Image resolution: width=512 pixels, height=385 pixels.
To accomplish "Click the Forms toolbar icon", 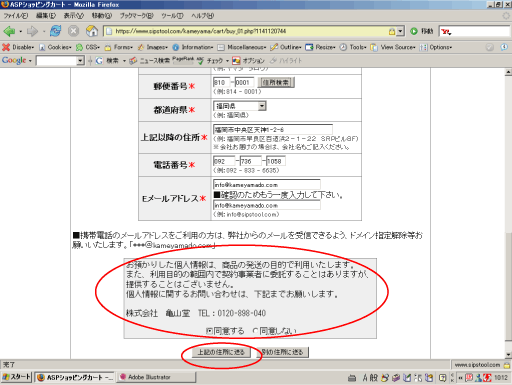I will pos(108,47).
